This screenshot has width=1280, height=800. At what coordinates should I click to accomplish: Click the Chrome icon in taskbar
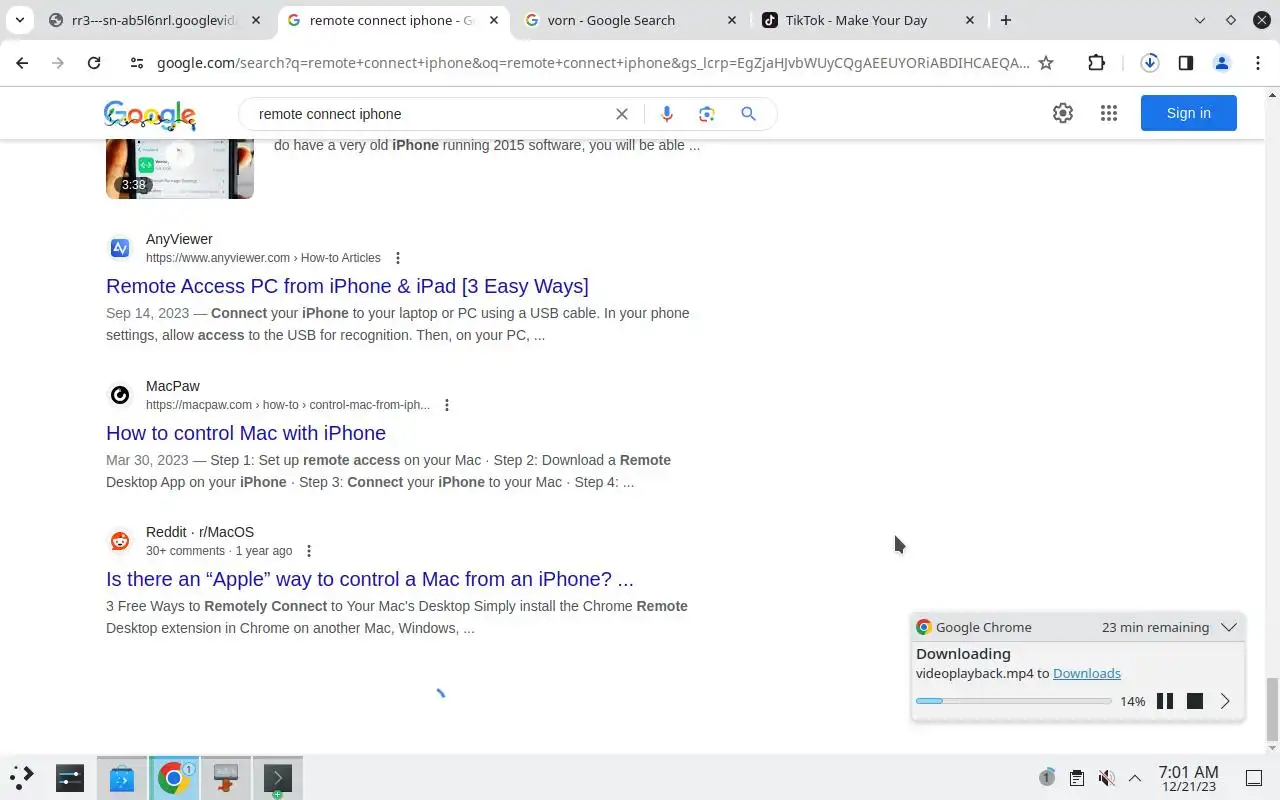coord(174,778)
